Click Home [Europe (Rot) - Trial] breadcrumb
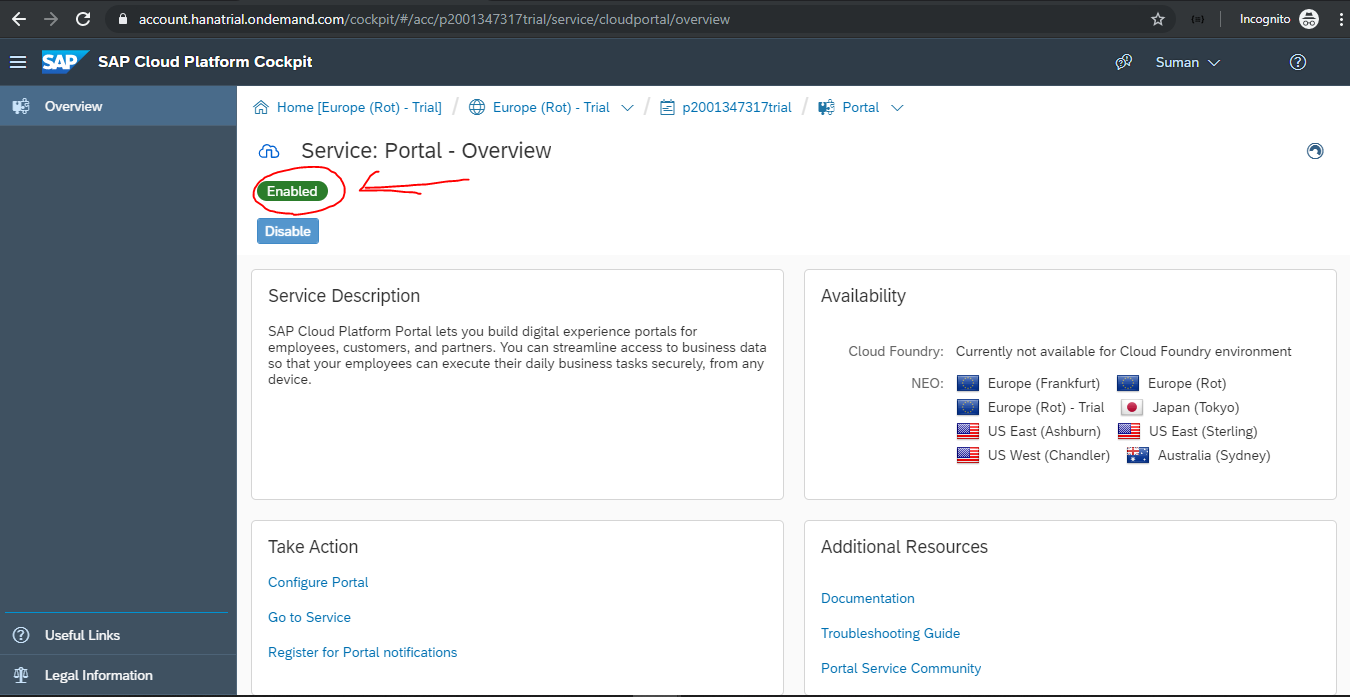Viewport: 1350px width, 697px height. [x=359, y=107]
